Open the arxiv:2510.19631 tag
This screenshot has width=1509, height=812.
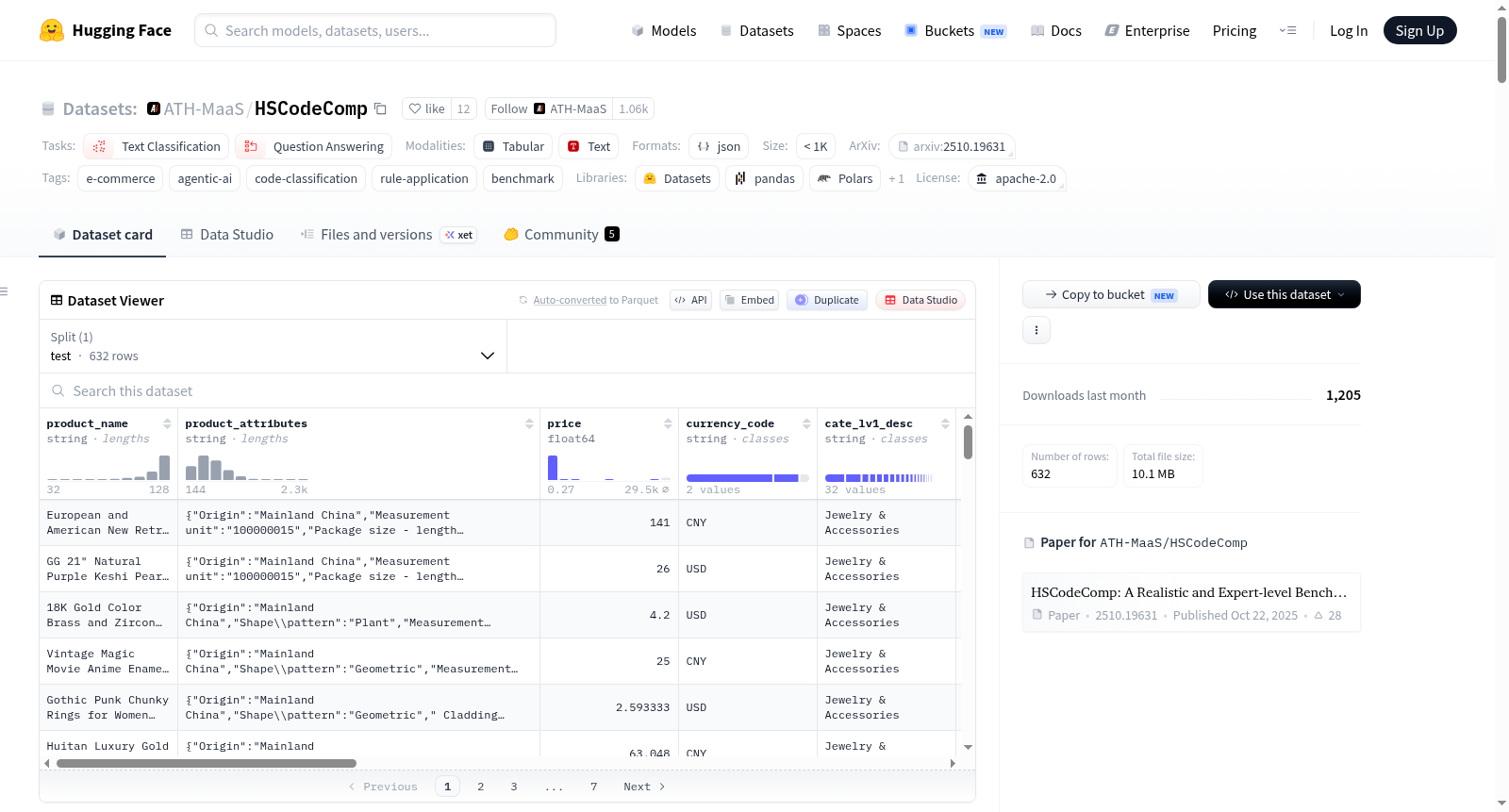click(x=952, y=146)
